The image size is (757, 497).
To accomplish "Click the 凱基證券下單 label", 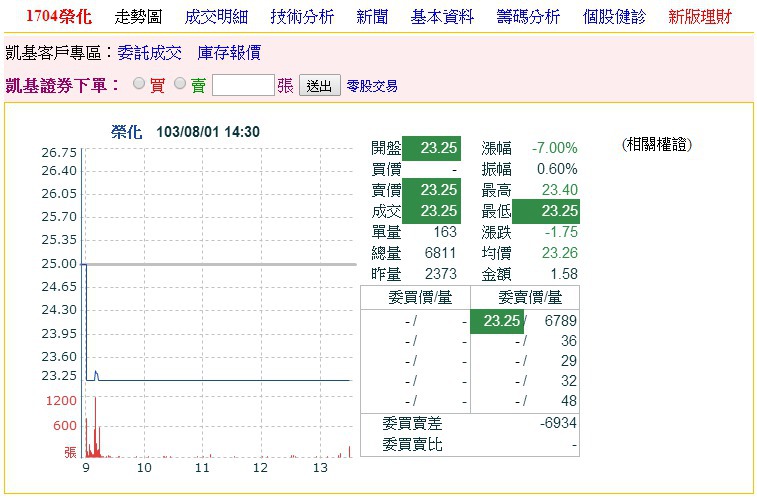I will point(62,85).
